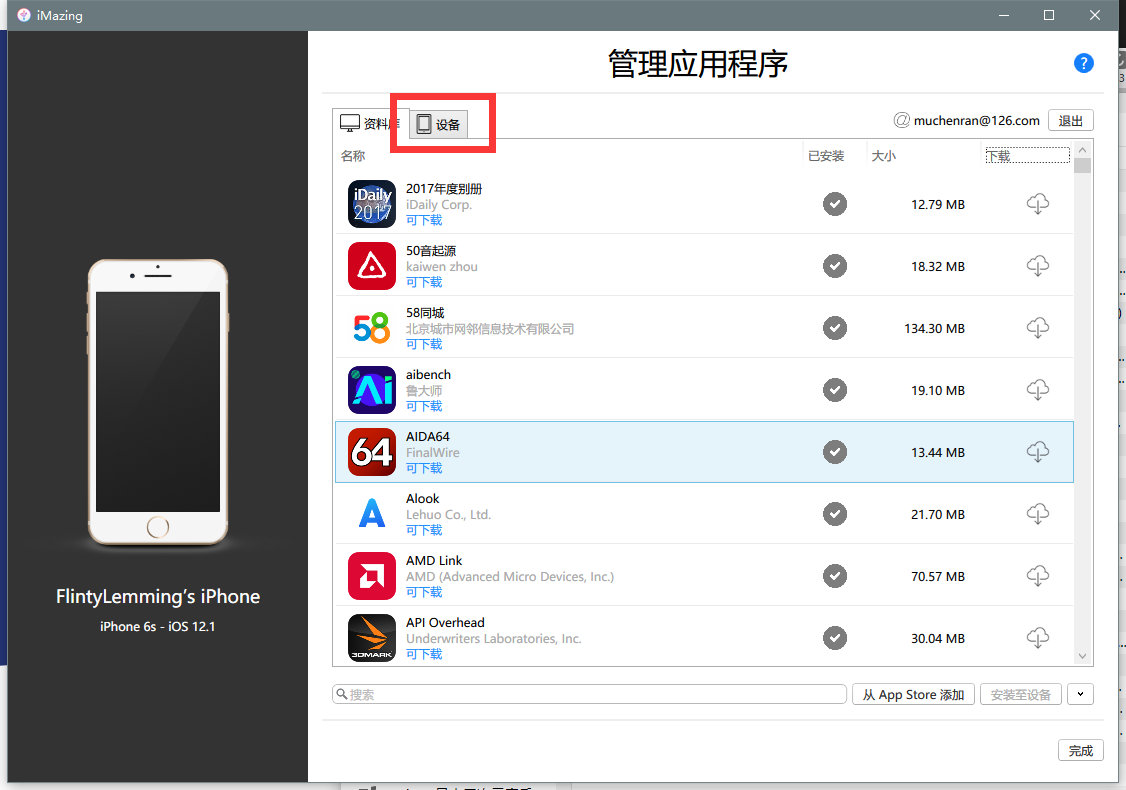Select the Alook app icon
This screenshot has width=1126, height=790.
coord(372,514)
